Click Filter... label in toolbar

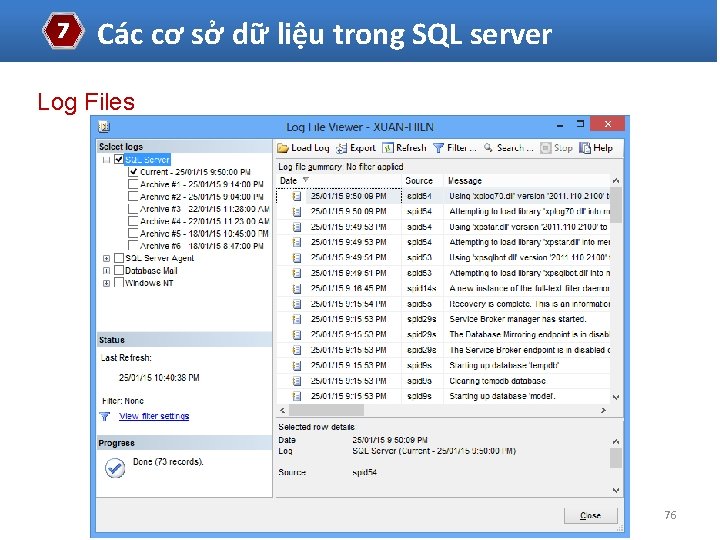point(461,148)
